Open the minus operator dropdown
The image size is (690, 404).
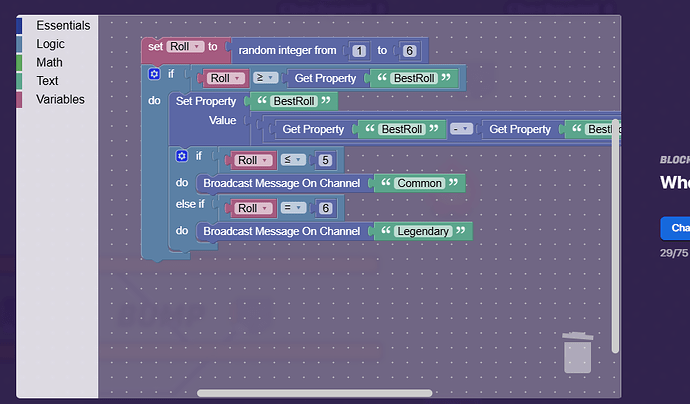(x=461, y=129)
